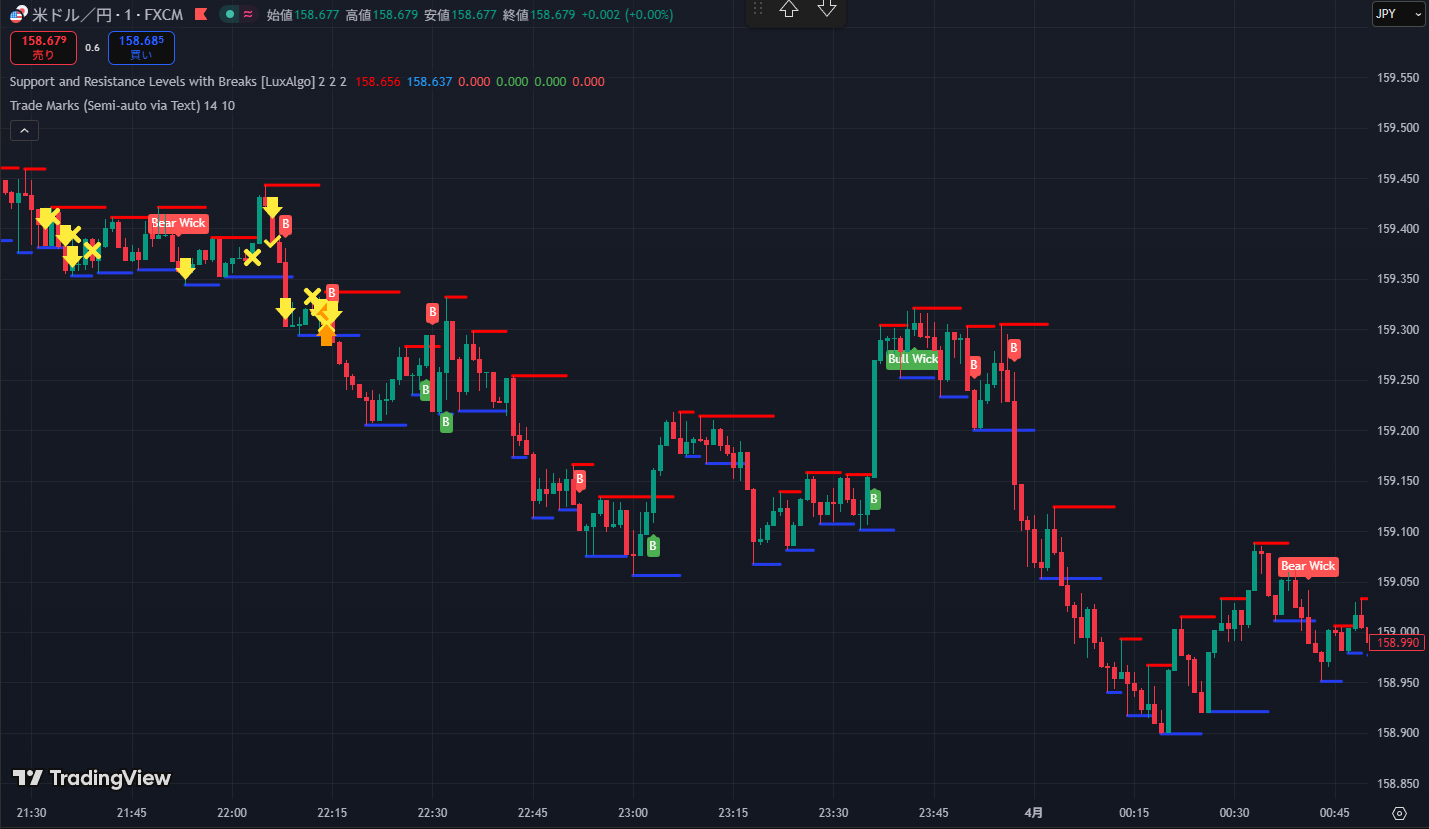The image size is (1429, 829).
Task: Click the down arrow in floating toolbar
Action: (826, 9)
